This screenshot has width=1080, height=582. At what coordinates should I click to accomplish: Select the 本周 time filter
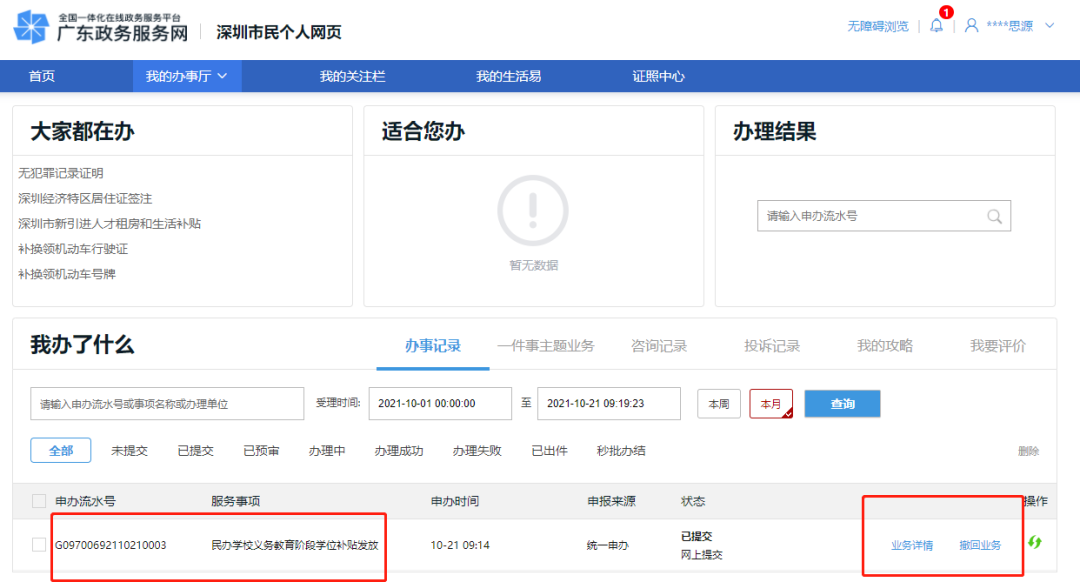click(x=718, y=404)
